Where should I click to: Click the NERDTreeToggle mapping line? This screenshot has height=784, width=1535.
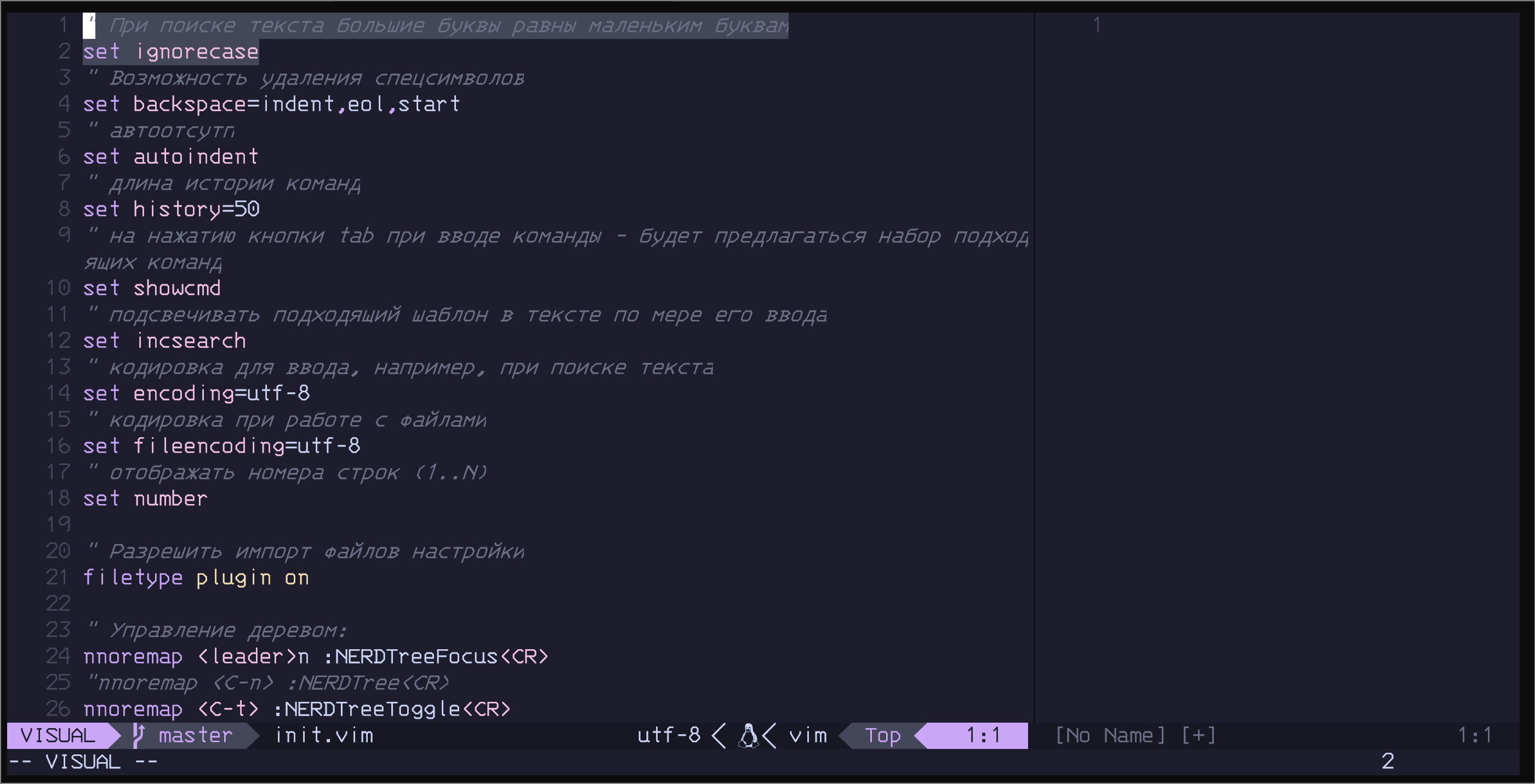(x=296, y=709)
